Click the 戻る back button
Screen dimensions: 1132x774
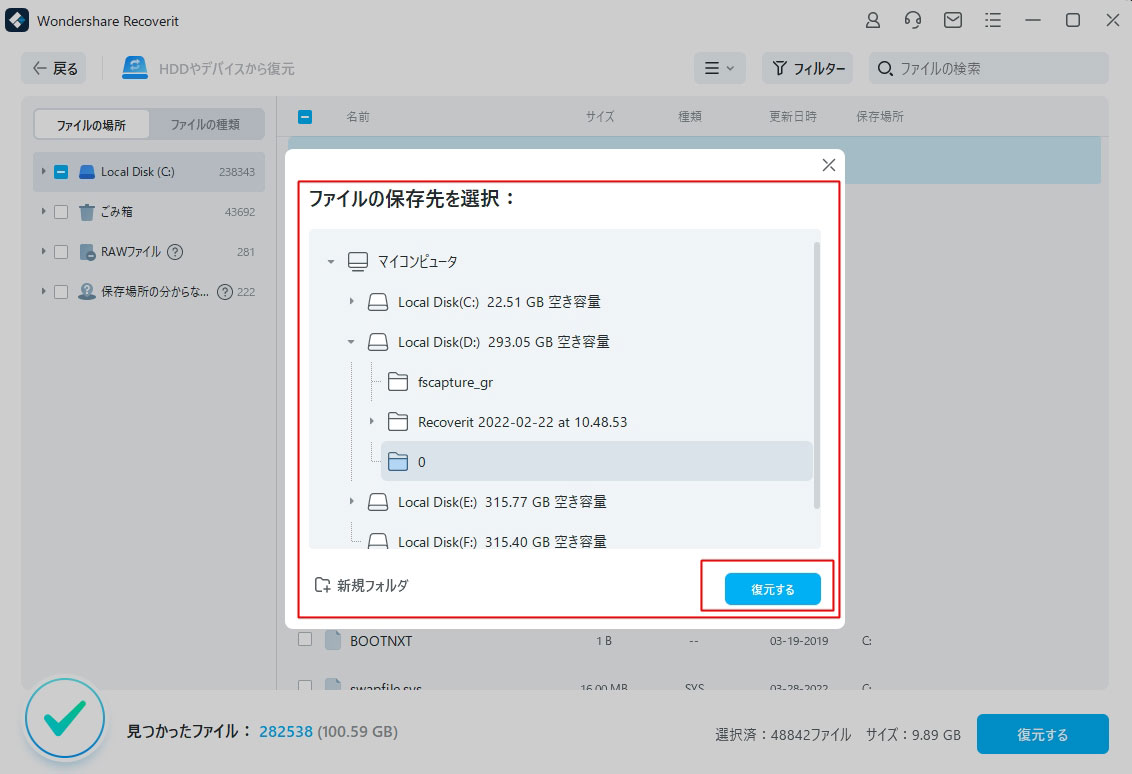(x=54, y=68)
